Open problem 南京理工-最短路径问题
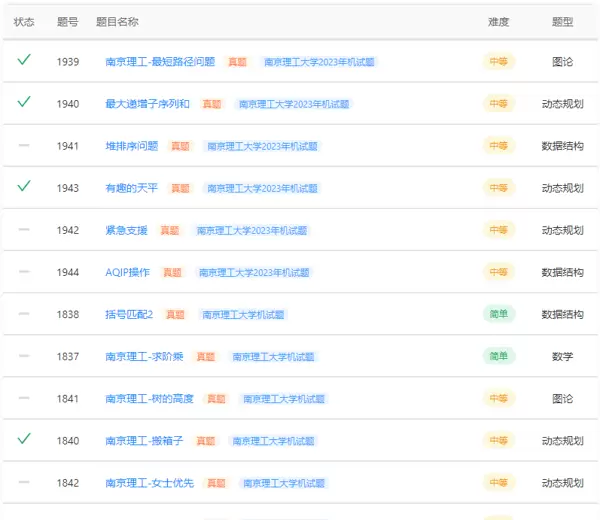The image size is (600, 520). [x=160, y=62]
